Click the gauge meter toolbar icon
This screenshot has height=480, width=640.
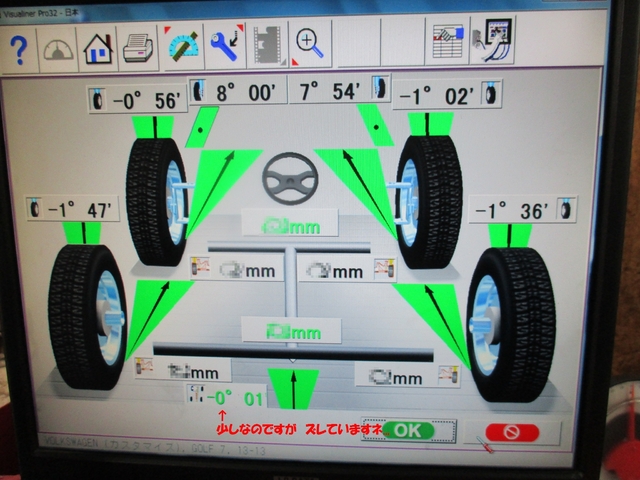(x=58, y=47)
